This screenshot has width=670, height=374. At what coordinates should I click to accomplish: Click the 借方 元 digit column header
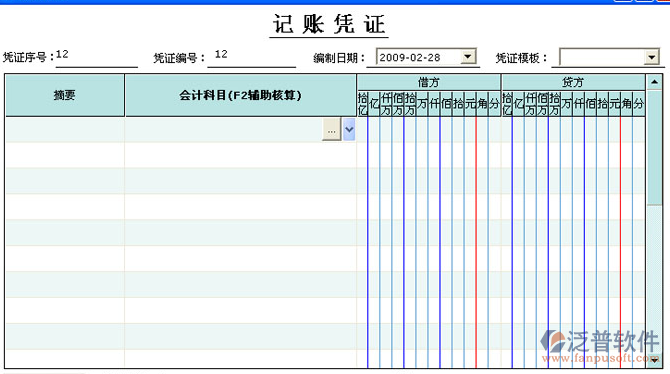(x=470, y=103)
